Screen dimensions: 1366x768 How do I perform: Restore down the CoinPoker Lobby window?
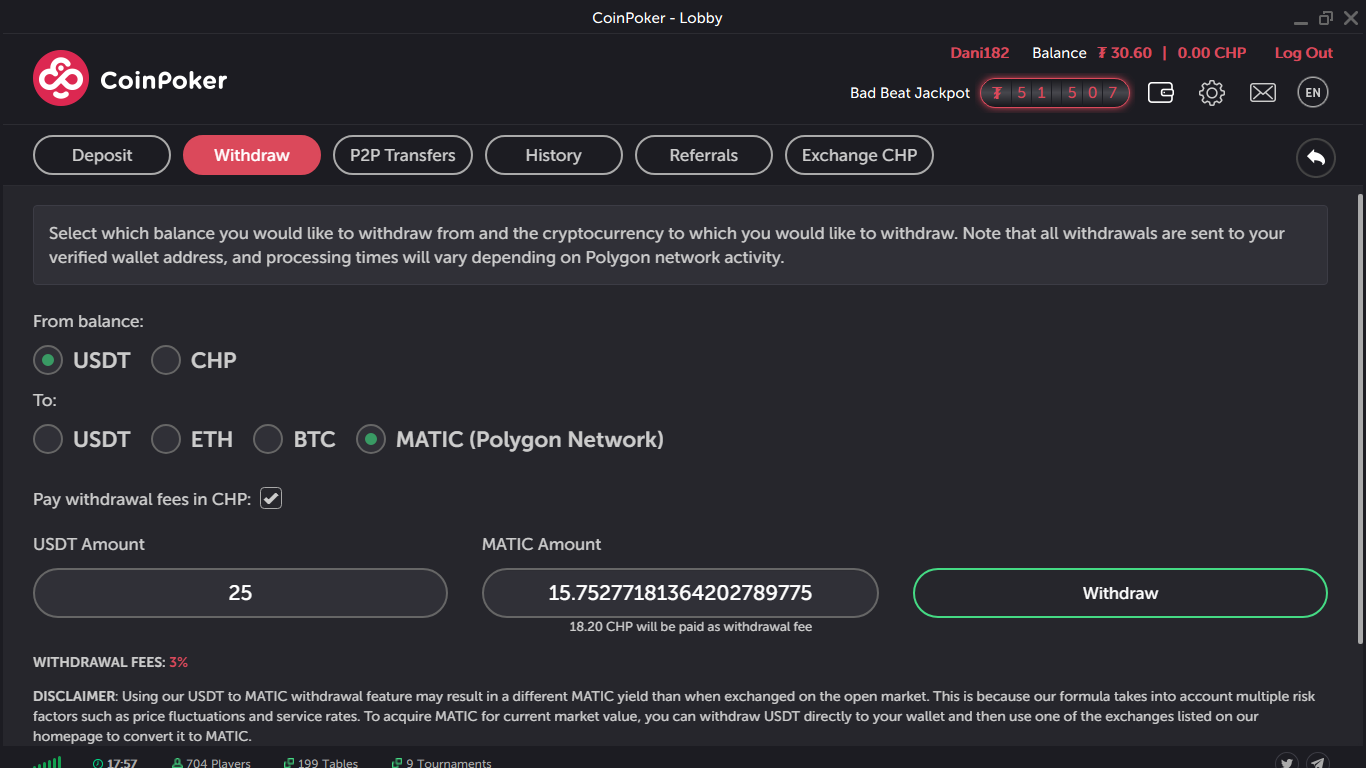1326,18
